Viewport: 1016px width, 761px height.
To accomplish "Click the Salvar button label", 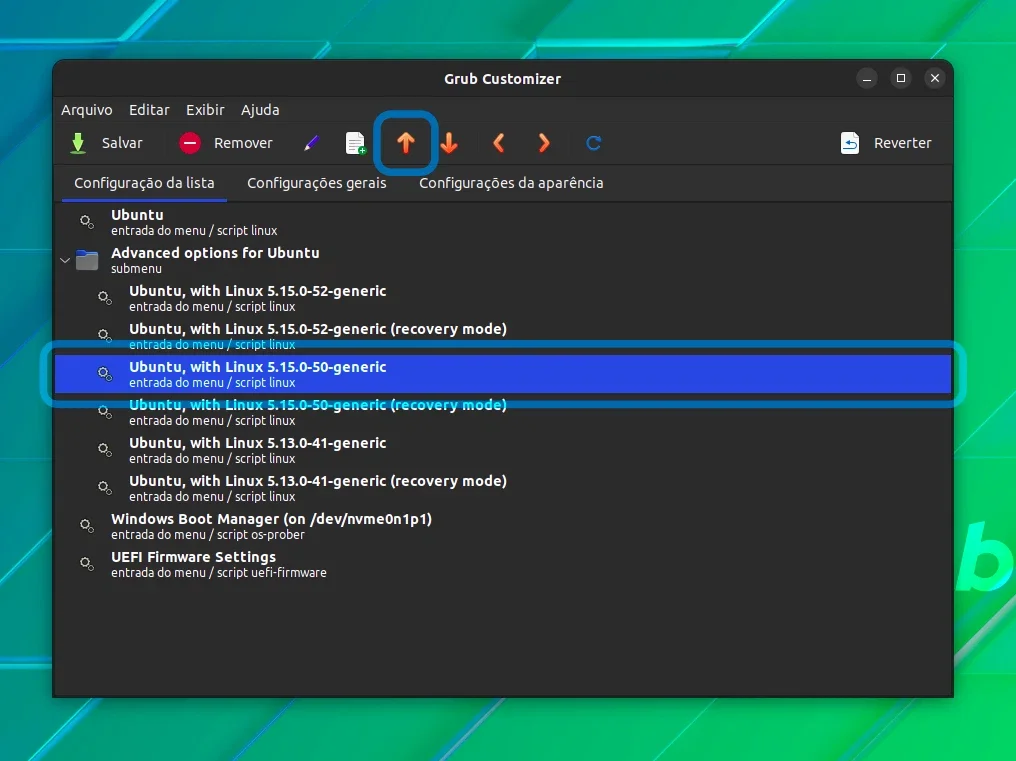I will [x=122, y=143].
